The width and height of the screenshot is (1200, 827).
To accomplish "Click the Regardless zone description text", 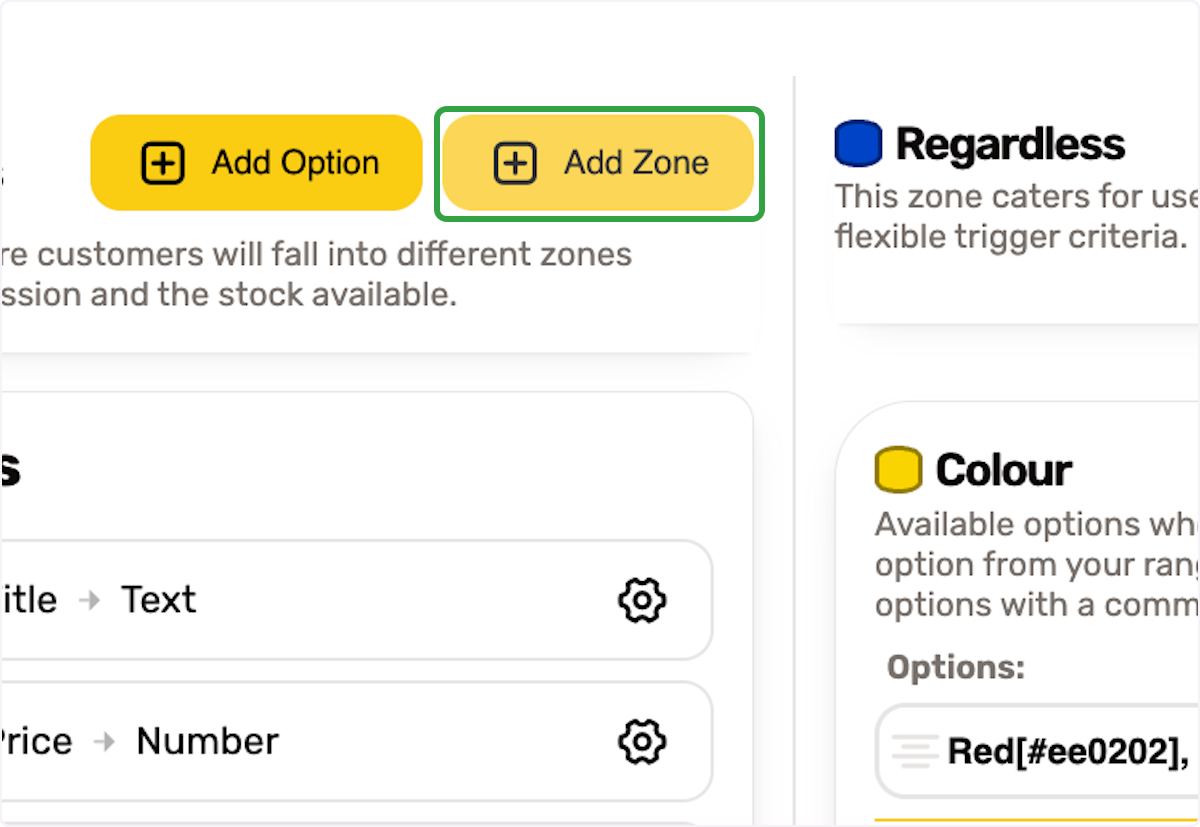I will tap(1017, 216).
